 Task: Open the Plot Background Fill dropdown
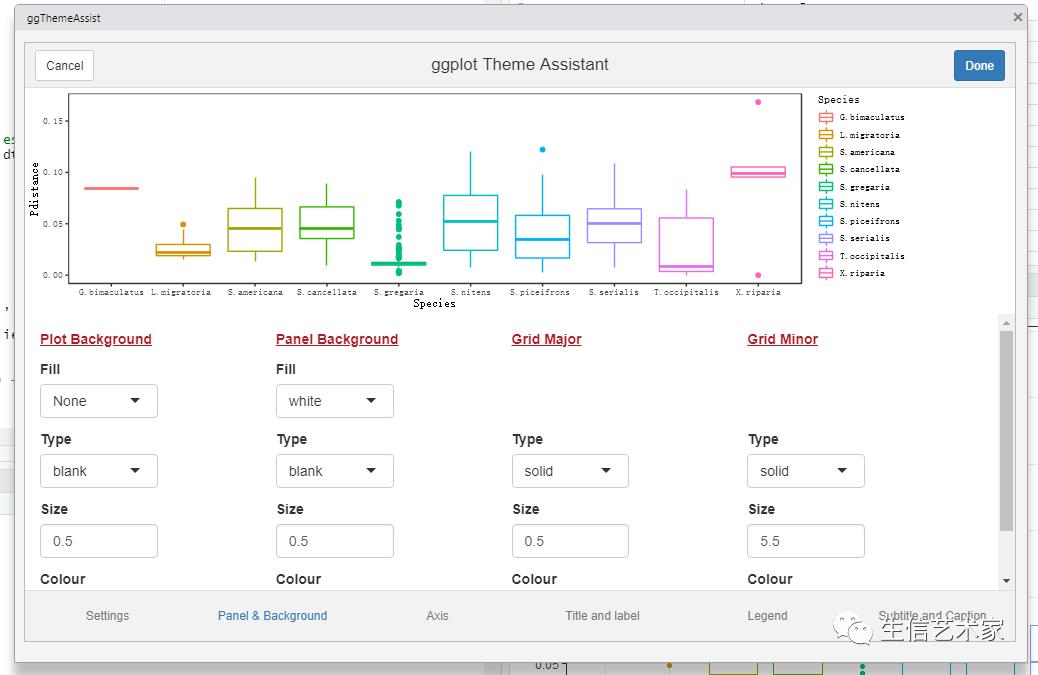98,400
